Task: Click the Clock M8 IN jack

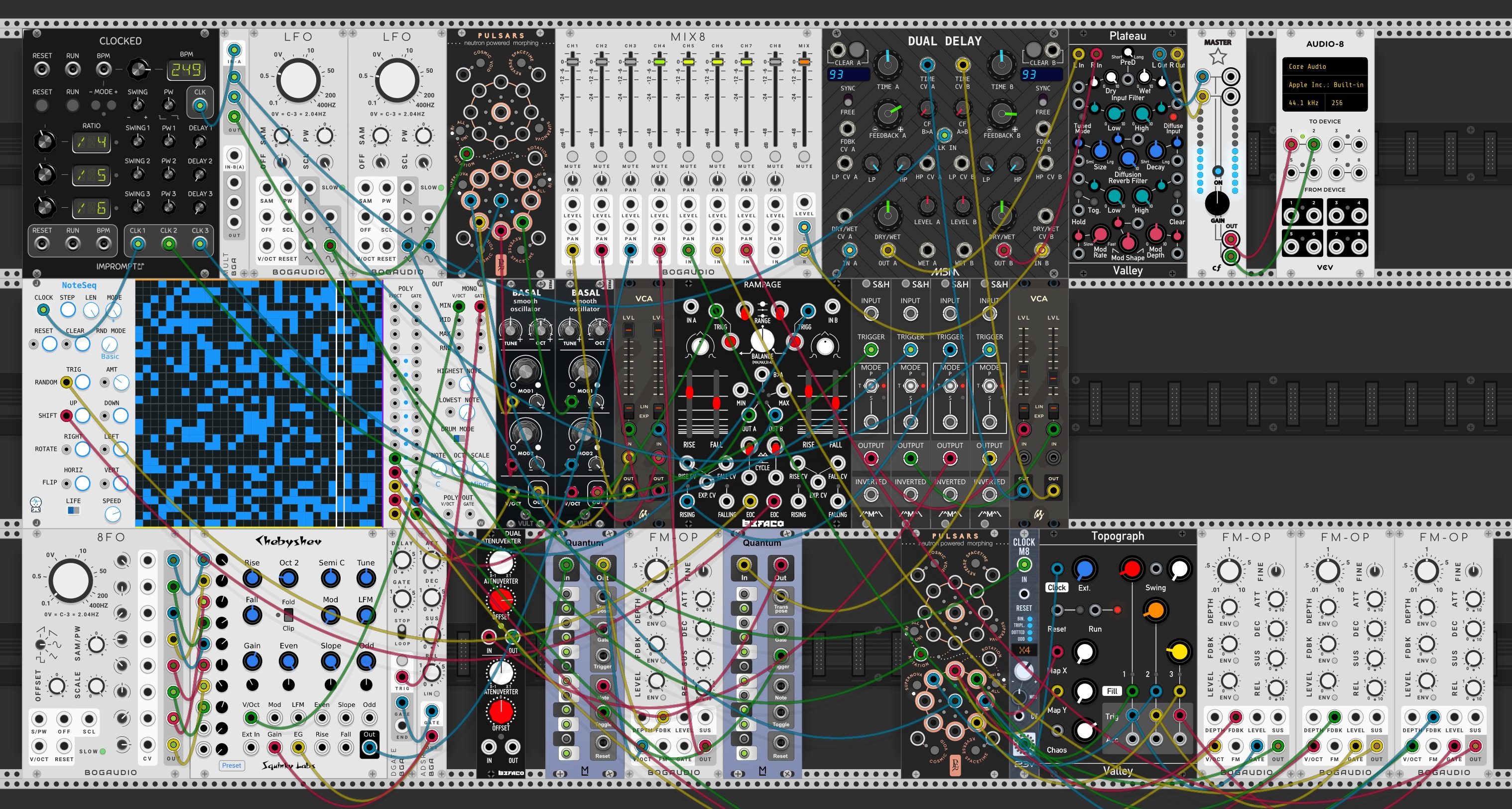Action: (x=1023, y=565)
